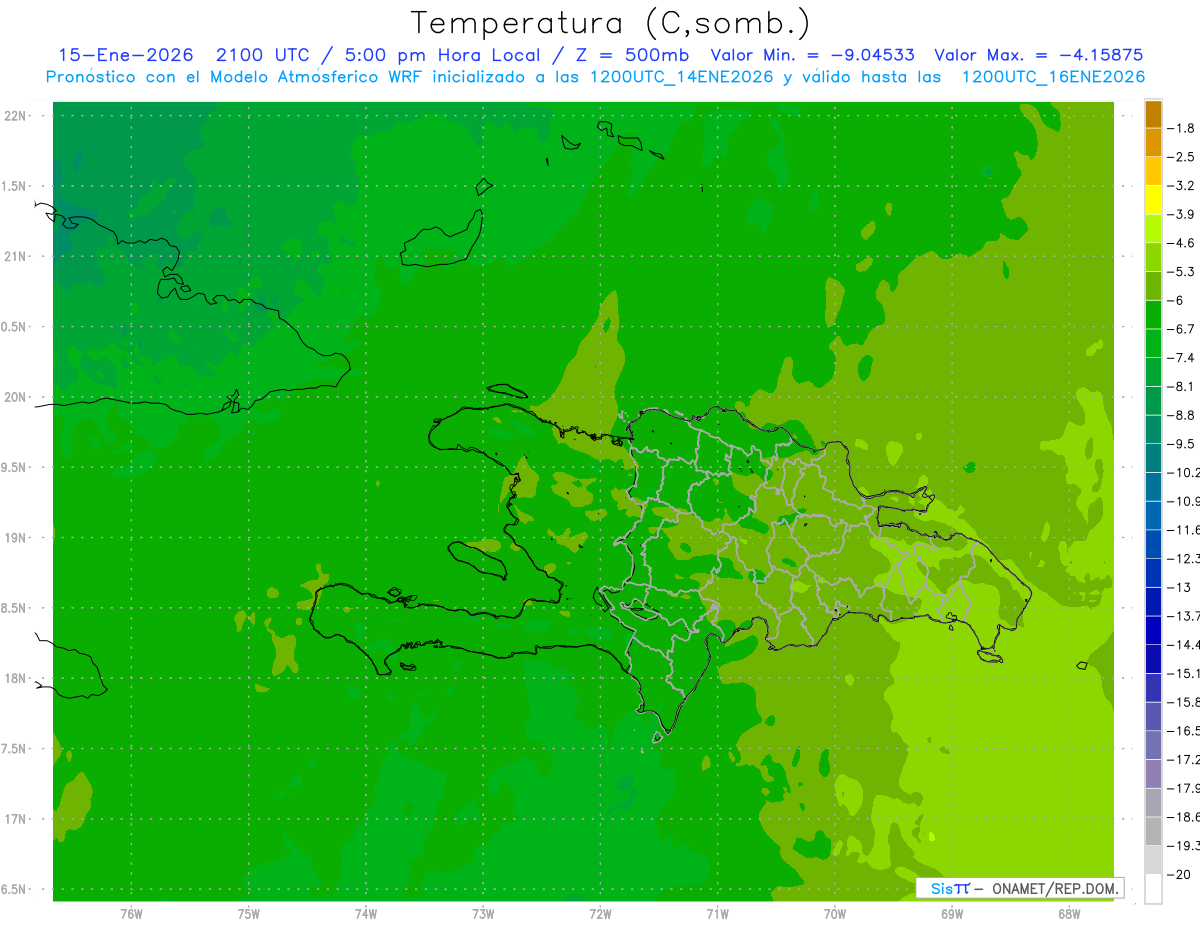This screenshot has height=927, width=1200.
Task: Click the date '15-Ene-2026' in header
Action: [x=125, y=55]
